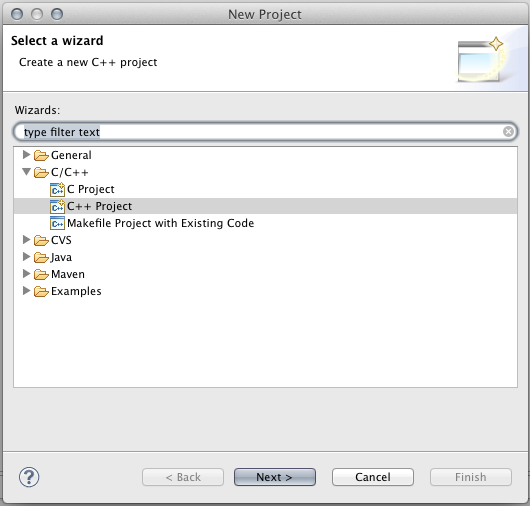Click the General folder icon
530x506 pixels.
tap(41, 155)
